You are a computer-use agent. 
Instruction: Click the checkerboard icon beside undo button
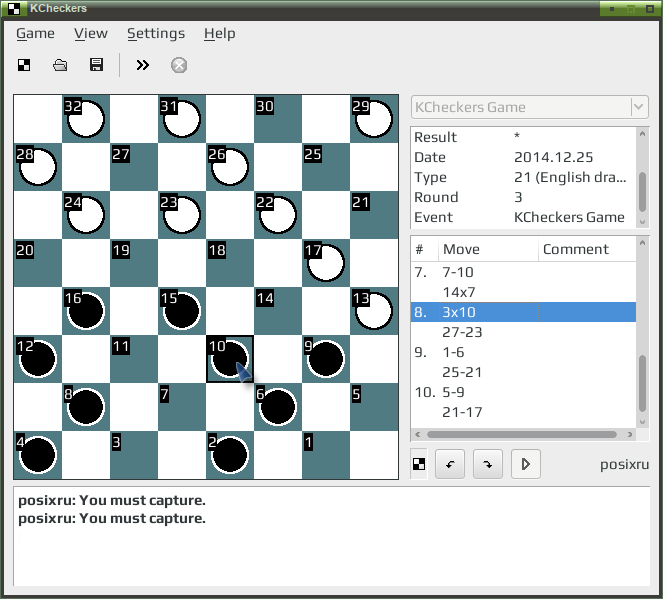tap(419, 464)
